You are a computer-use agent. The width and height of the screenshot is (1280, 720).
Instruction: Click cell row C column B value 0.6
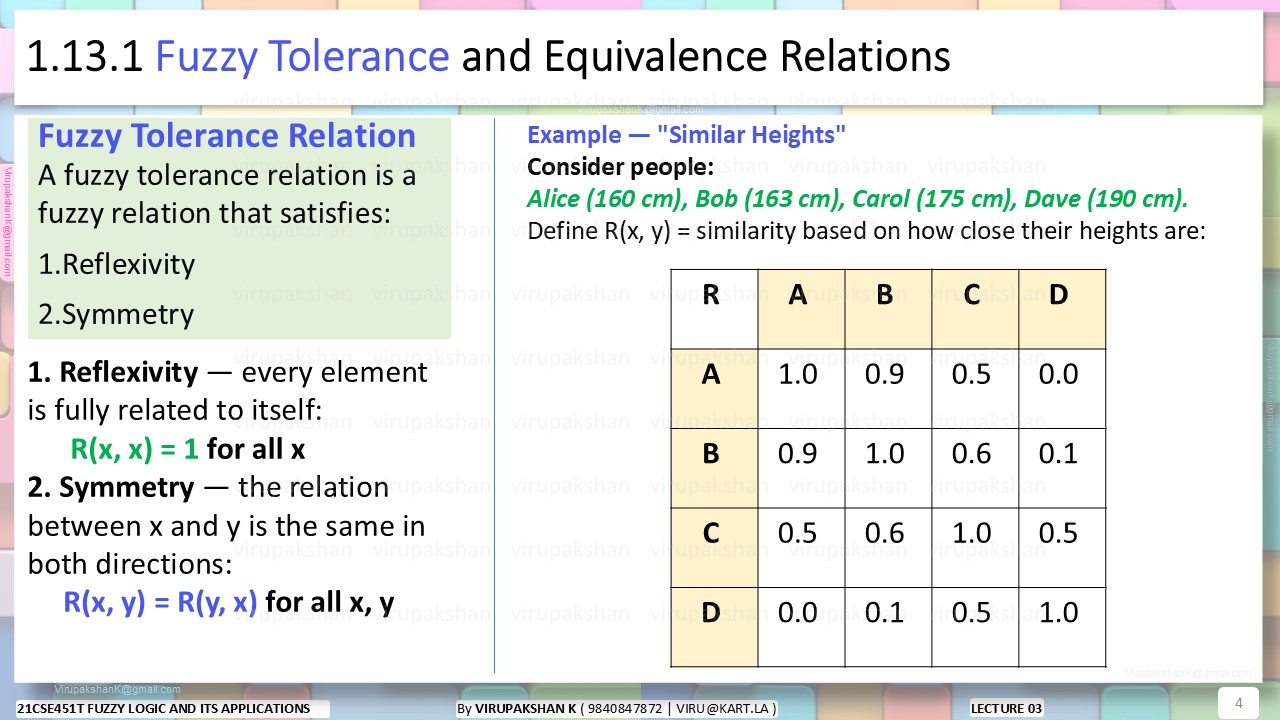[x=888, y=547]
